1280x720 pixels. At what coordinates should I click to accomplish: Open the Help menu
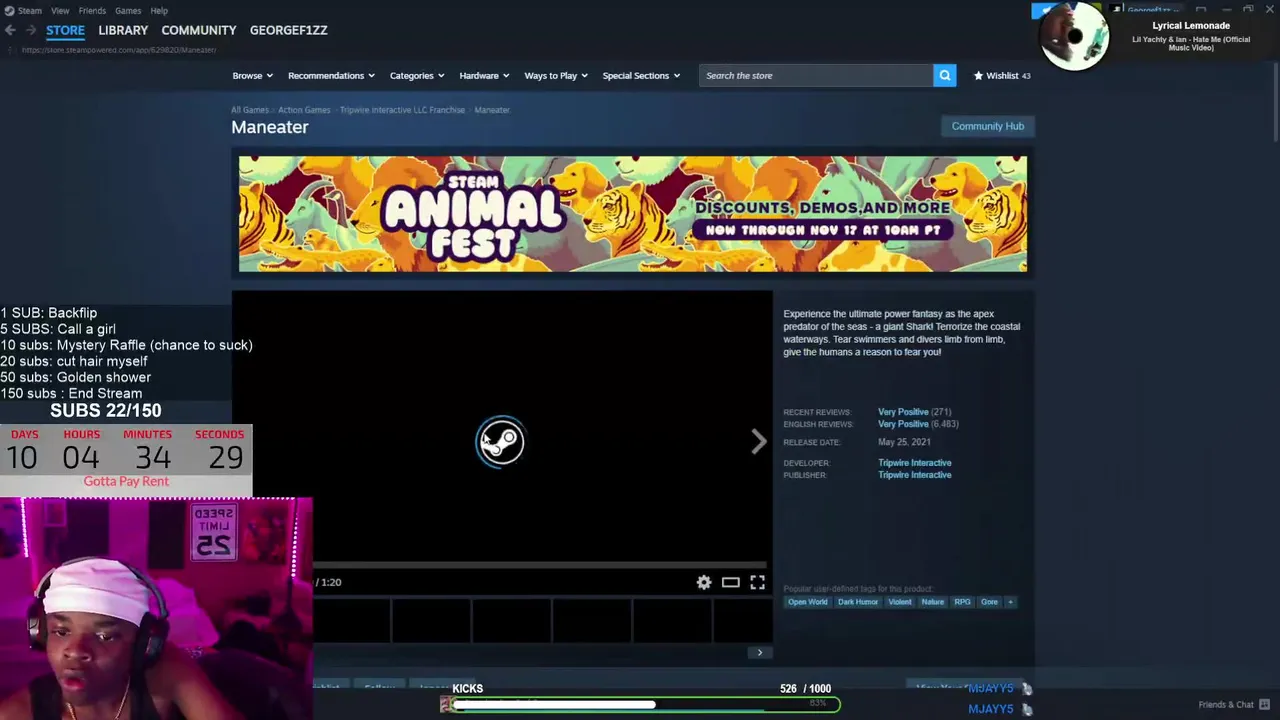point(159,10)
